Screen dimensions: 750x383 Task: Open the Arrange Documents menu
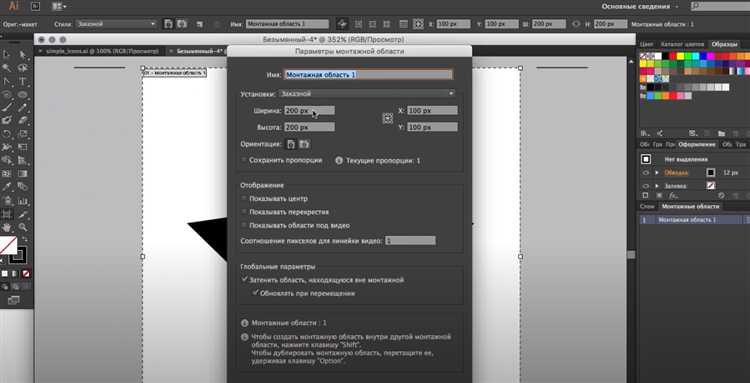click(x=59, y=6)
